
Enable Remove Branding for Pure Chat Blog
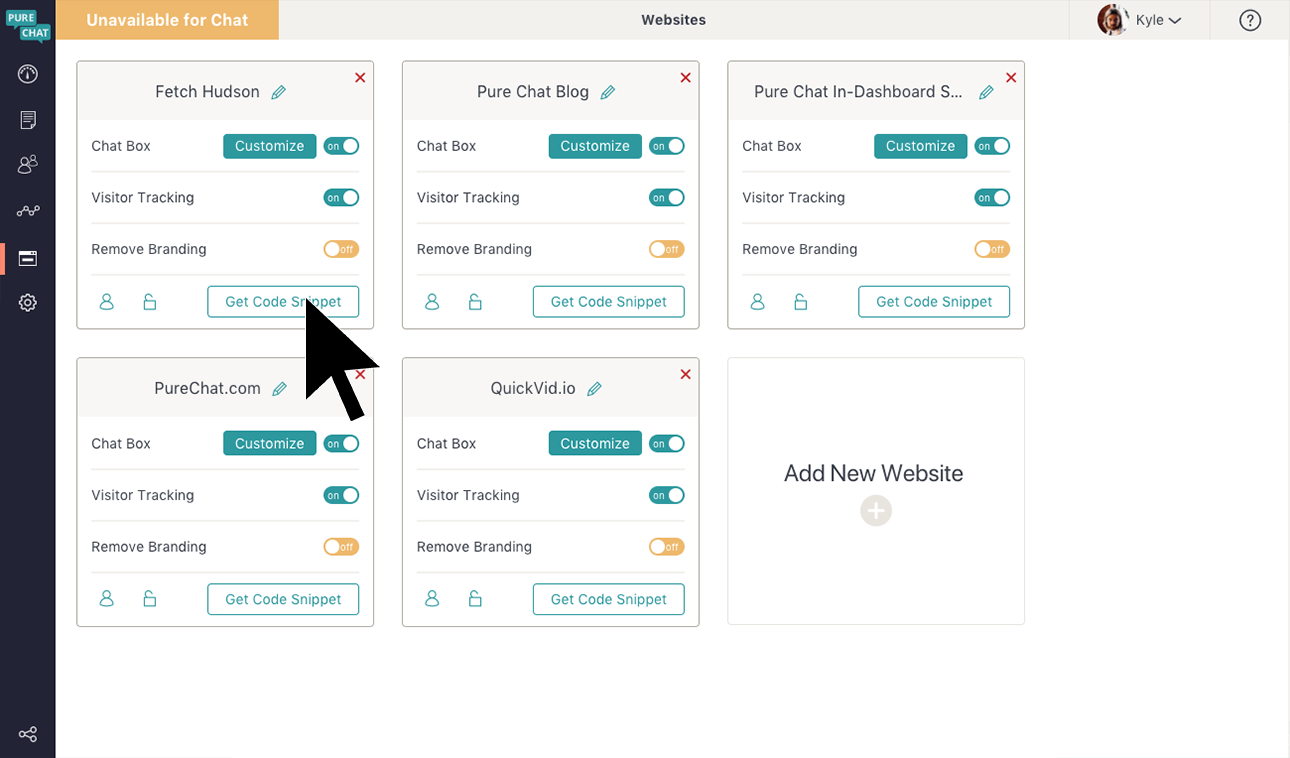point(667,249)
